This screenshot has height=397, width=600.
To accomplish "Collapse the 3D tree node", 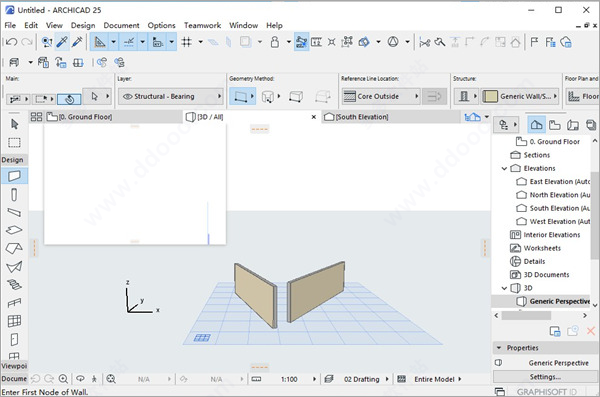I will click(x=504, y=288).
